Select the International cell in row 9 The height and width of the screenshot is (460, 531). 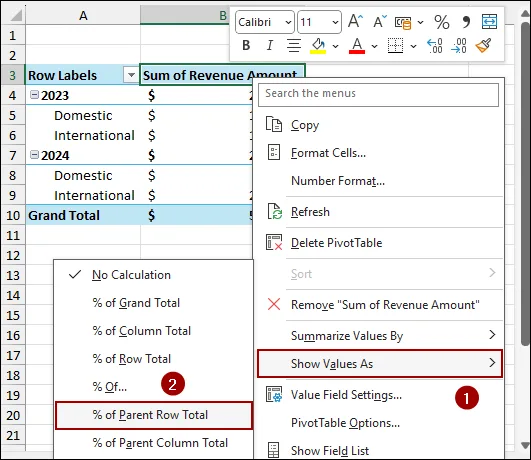83,195
